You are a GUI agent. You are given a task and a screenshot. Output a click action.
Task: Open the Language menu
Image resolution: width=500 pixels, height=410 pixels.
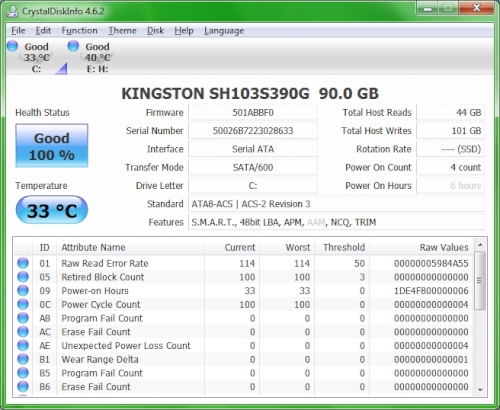[x=224, y=31]
